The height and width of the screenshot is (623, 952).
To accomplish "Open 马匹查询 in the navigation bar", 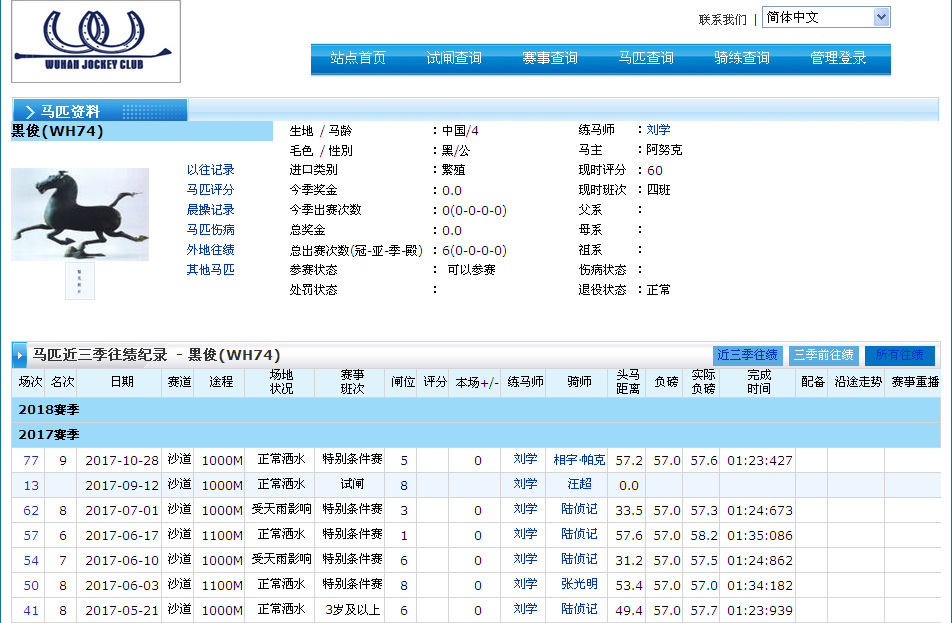I will 646,58.
